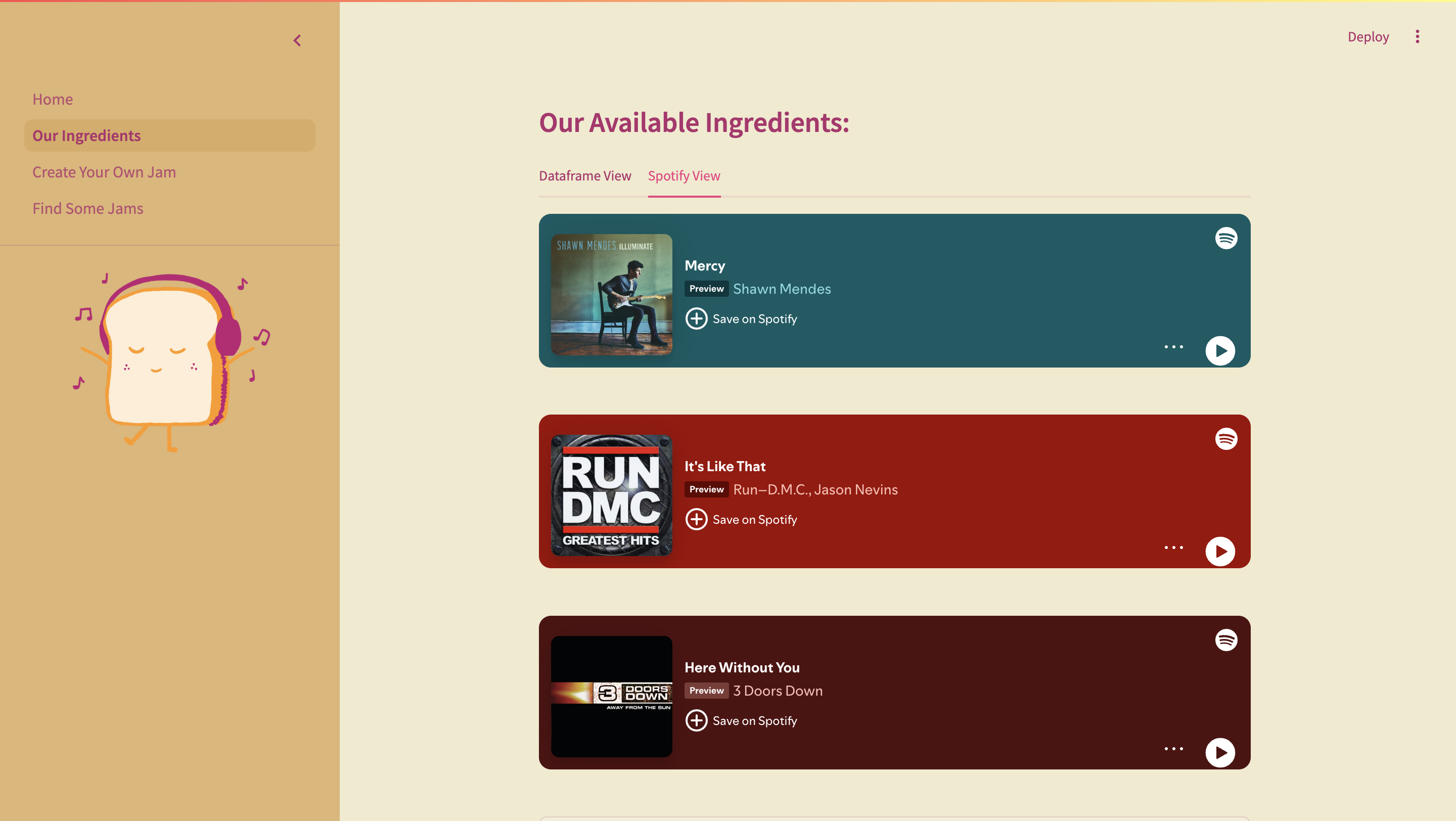Click the Deploy button
The image size is (1456, 821).
coord(1368,37)
